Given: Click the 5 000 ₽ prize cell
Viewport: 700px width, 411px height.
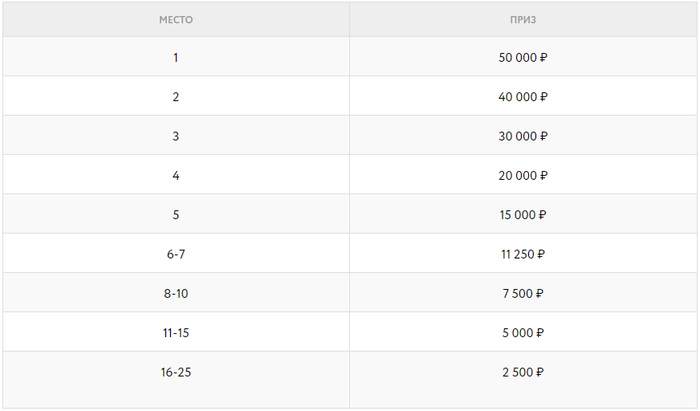Looking at the screenshot, I should point(523,332).
